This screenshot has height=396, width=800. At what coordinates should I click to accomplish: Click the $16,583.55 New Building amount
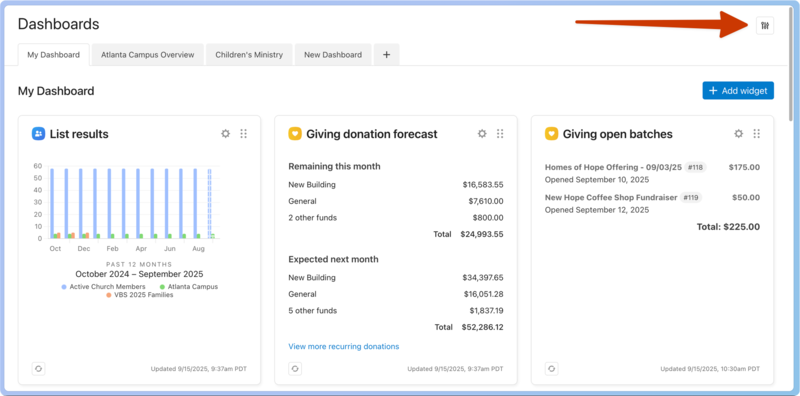click(483, 185)
